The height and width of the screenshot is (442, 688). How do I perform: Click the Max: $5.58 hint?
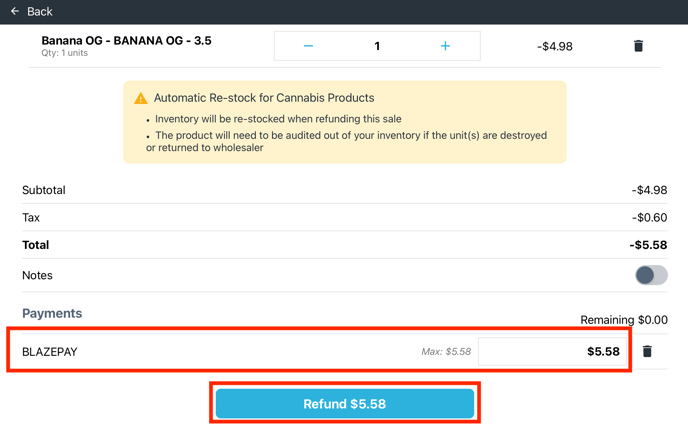pyautogui.click(x=445, y=352)
